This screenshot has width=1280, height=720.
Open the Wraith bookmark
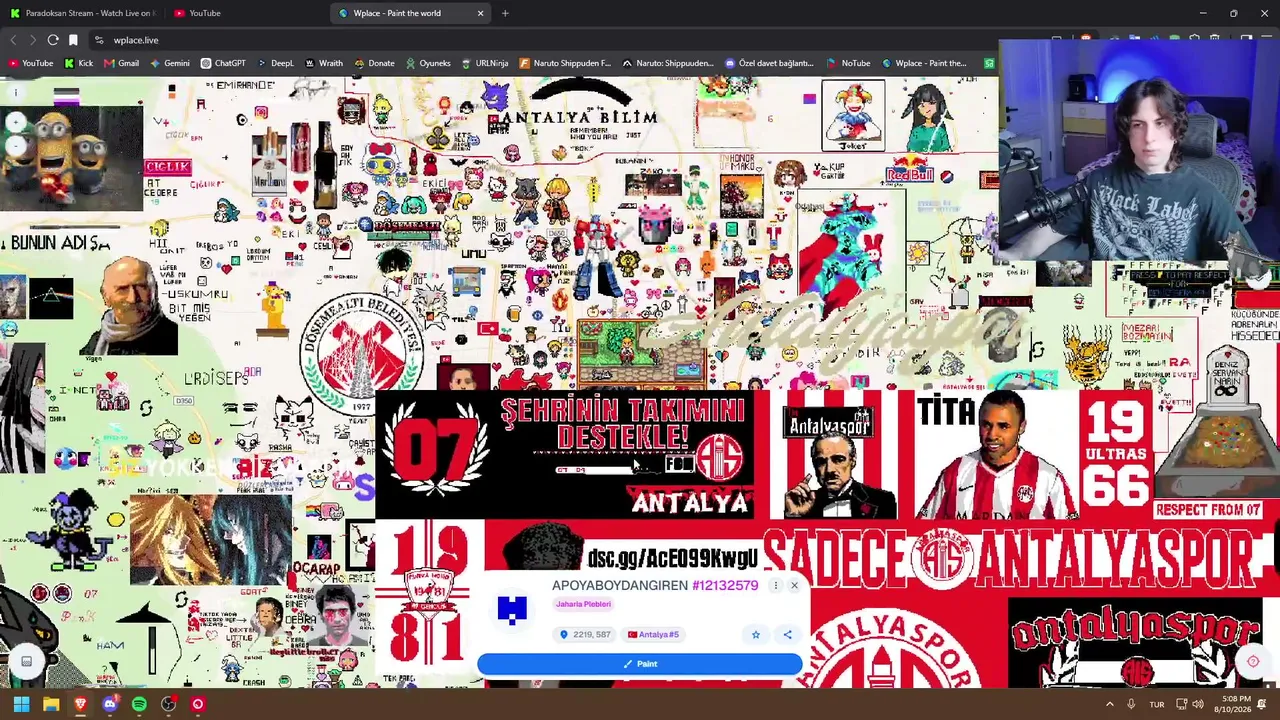323,63
